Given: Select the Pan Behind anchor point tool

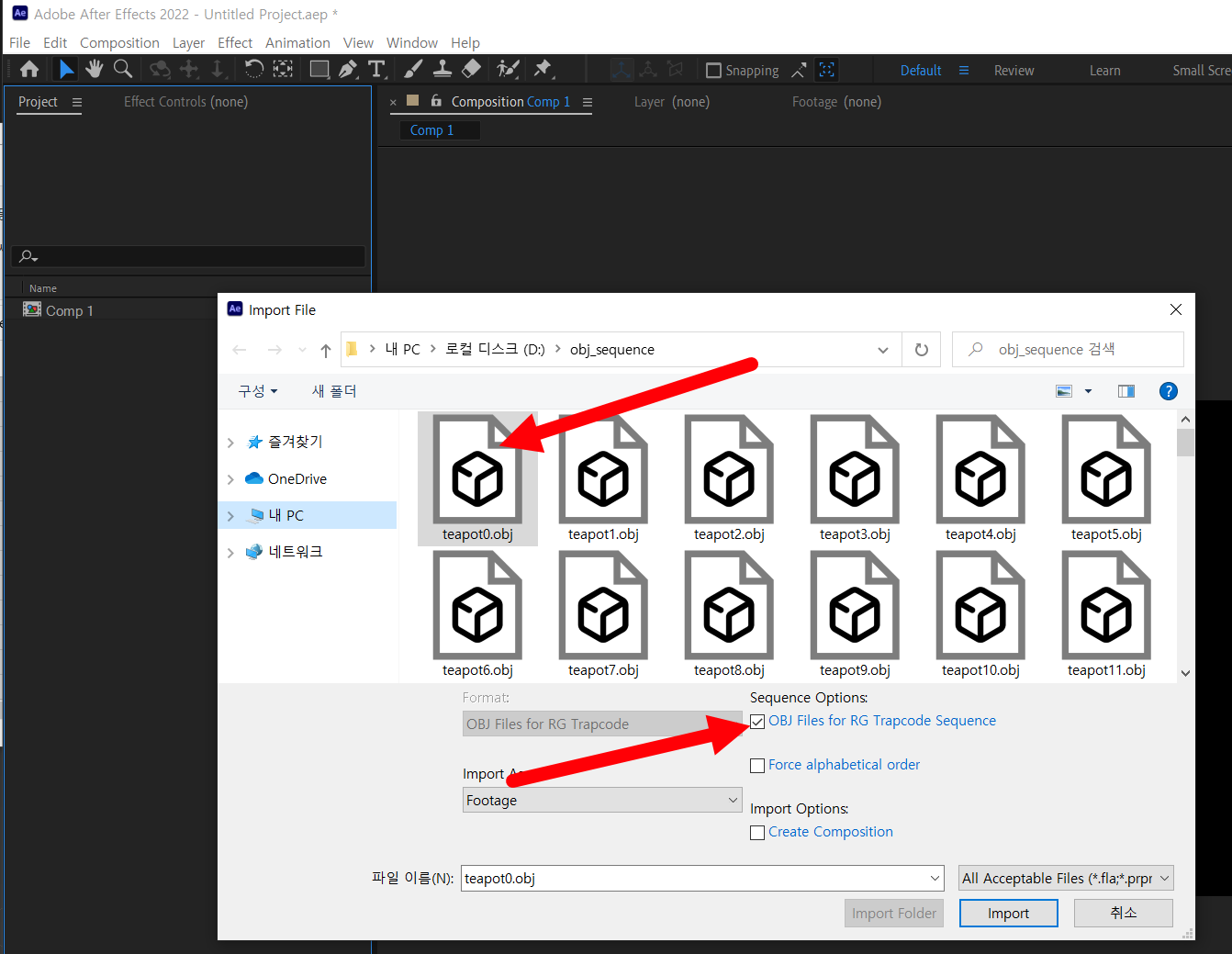Looking at the screenshot, I should [x=284, y=69].
